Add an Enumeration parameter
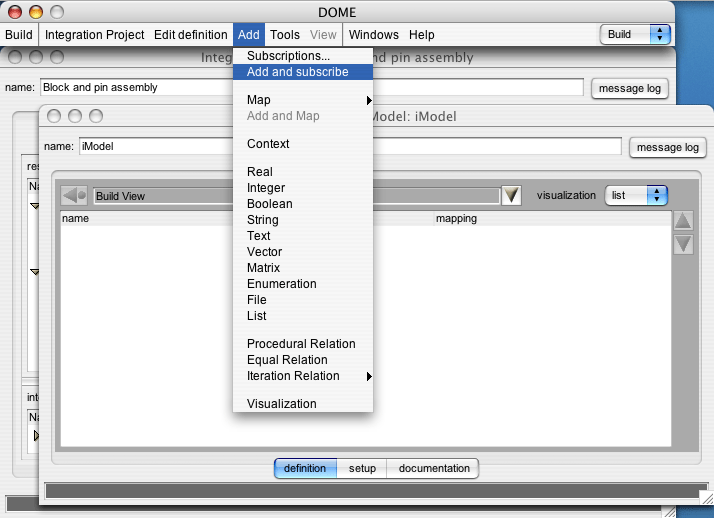 (x=303, y=284)
